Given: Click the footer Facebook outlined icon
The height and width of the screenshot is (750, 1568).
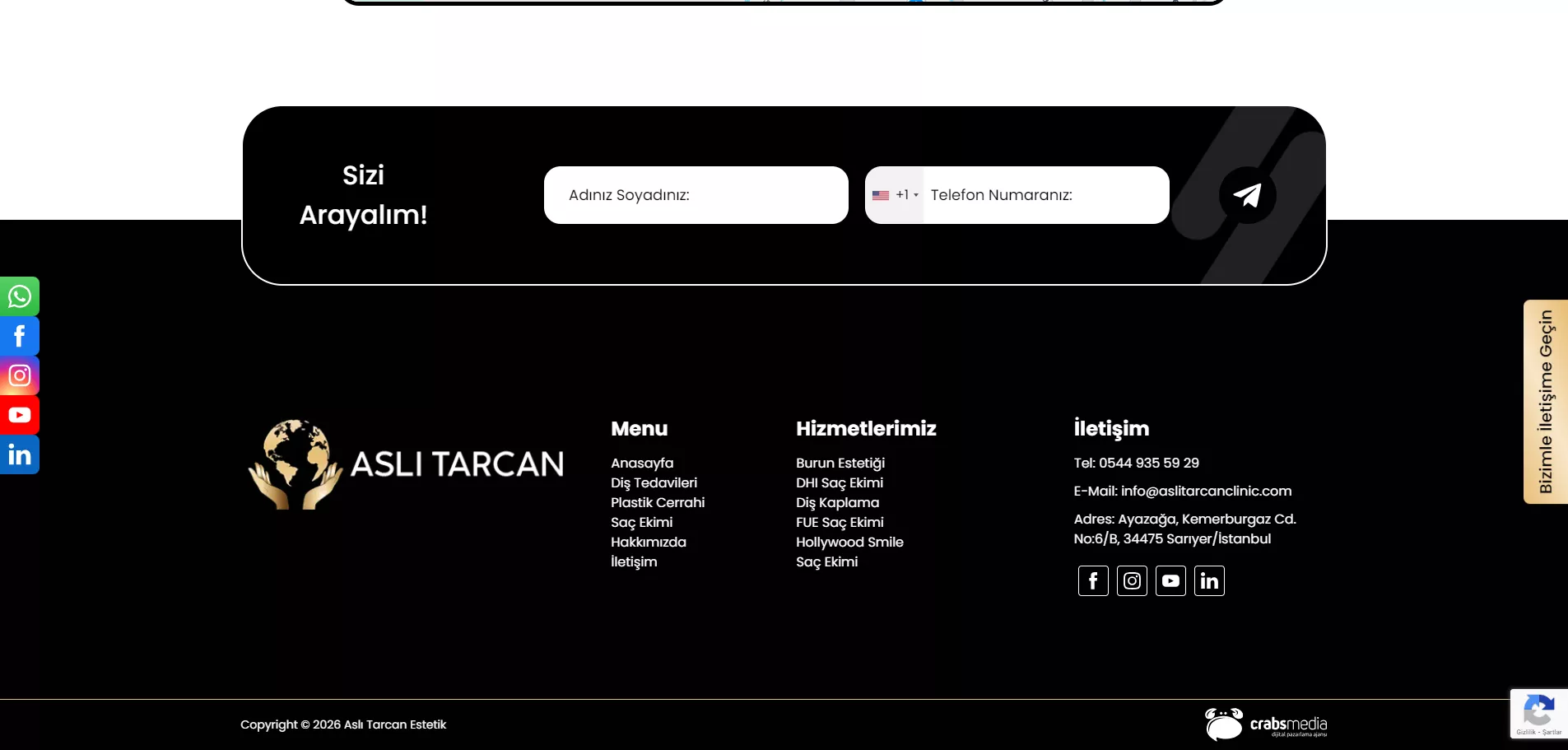Looking at the screenshot, I should tap(1093, 580).
